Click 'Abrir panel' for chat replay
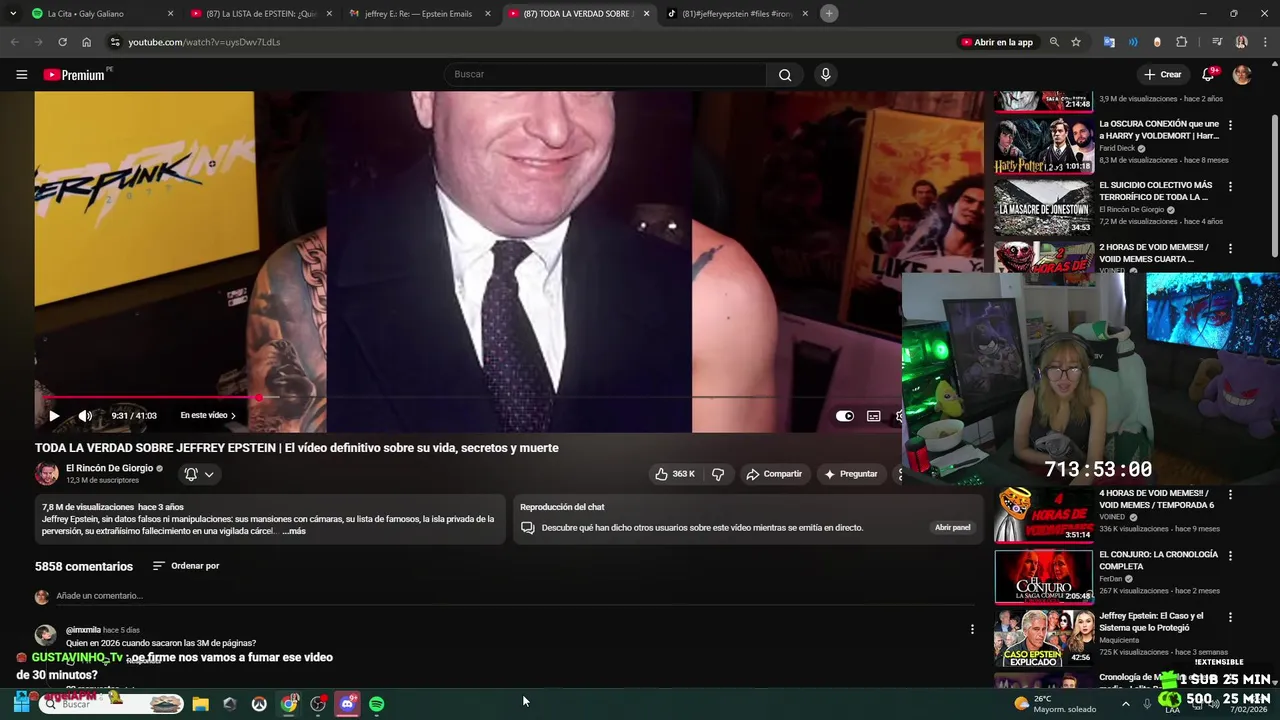Viewport: 1280px width, 720px height. [952, 527]
